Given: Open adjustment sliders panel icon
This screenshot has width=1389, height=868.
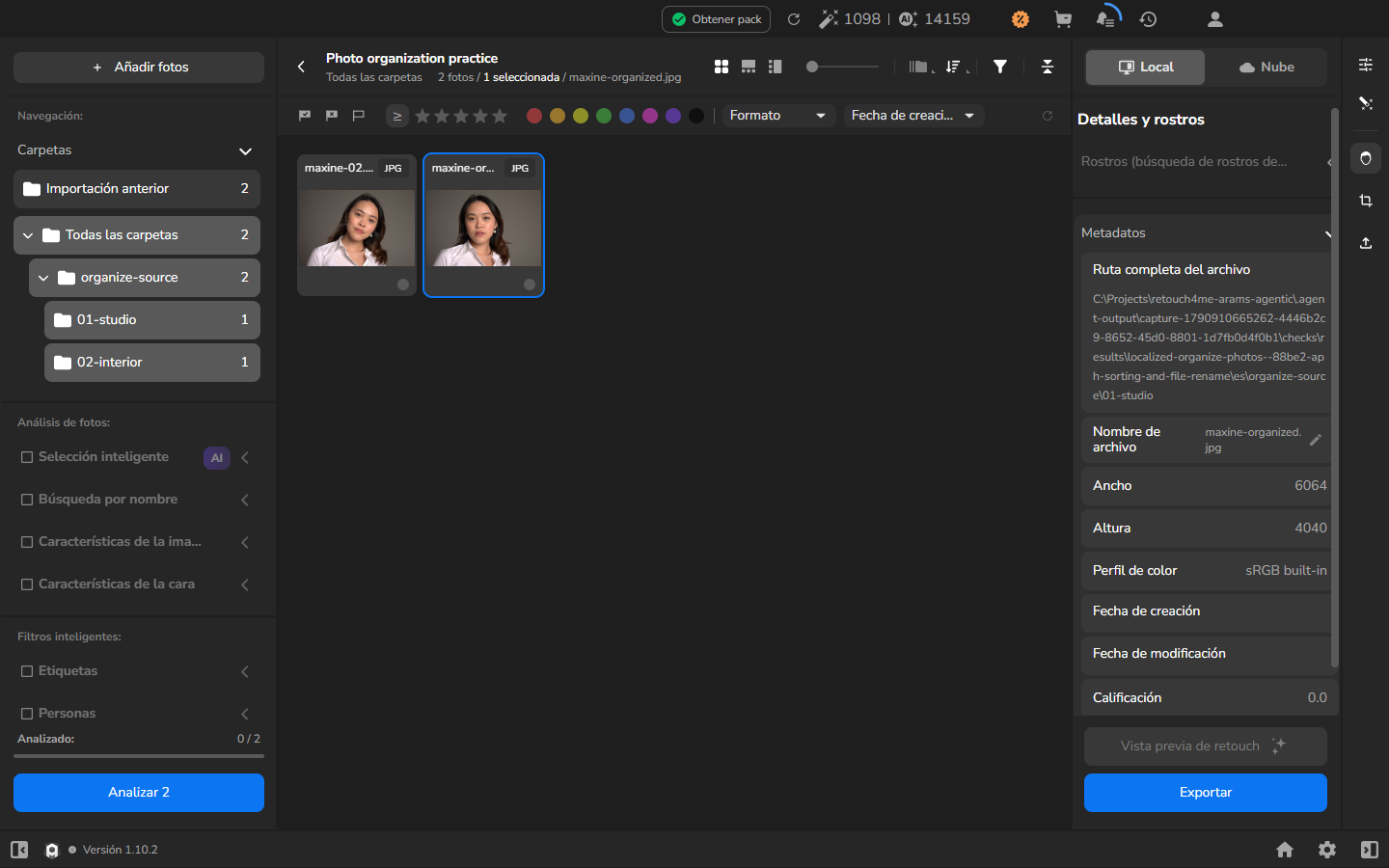Looking at the screenshot, I should [1366, 65].
